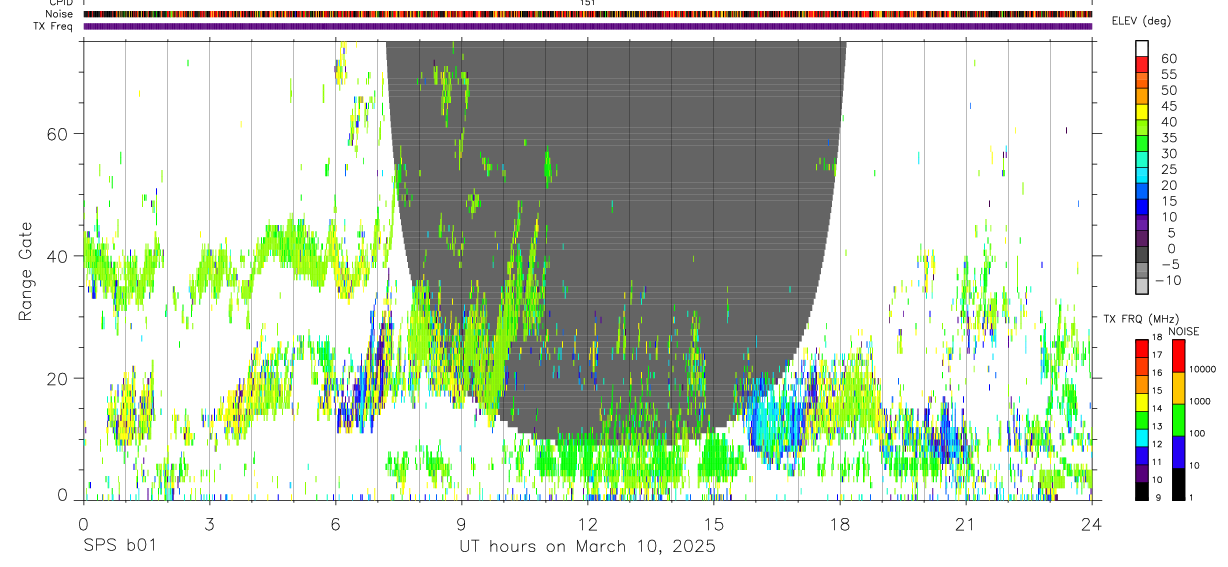Click the 24 hour tick on time axis
Image resolution: width=1228 pixels, height=567 pixels.
(1092, 523)
